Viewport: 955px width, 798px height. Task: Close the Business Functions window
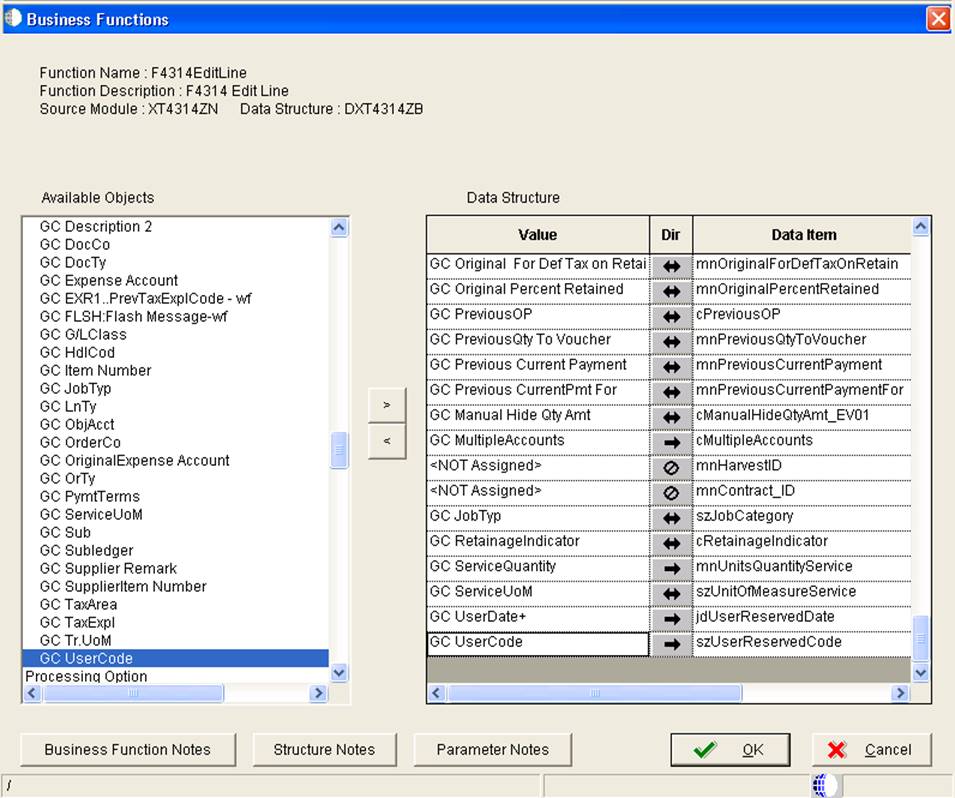pyautogui.click(x=938, y=19)
